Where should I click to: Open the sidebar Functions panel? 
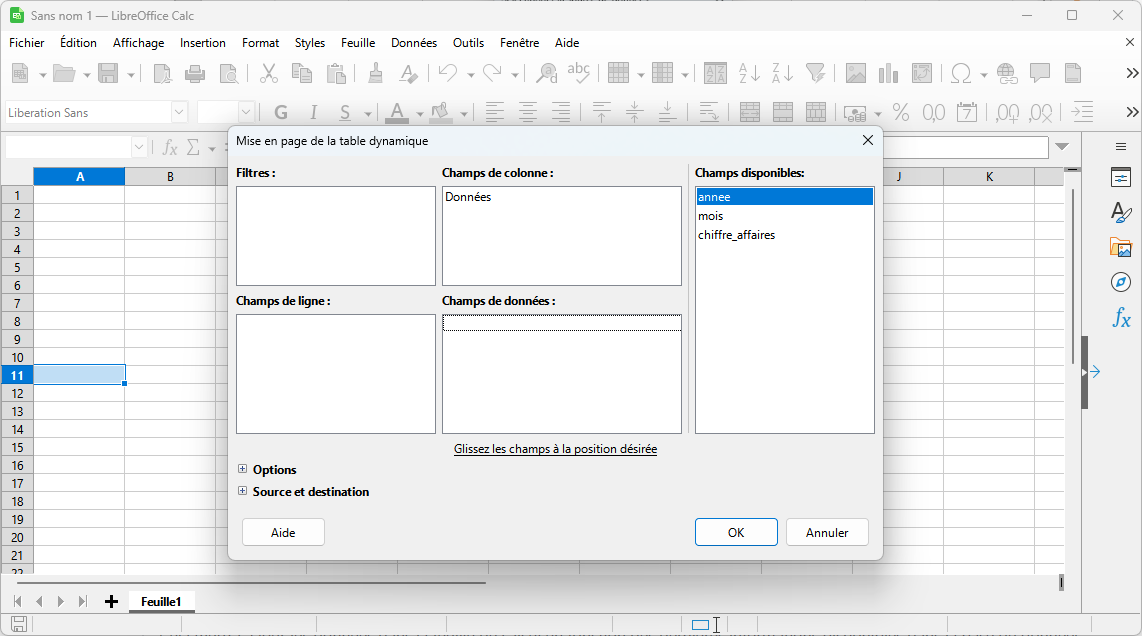click(x=1121, y=318)
